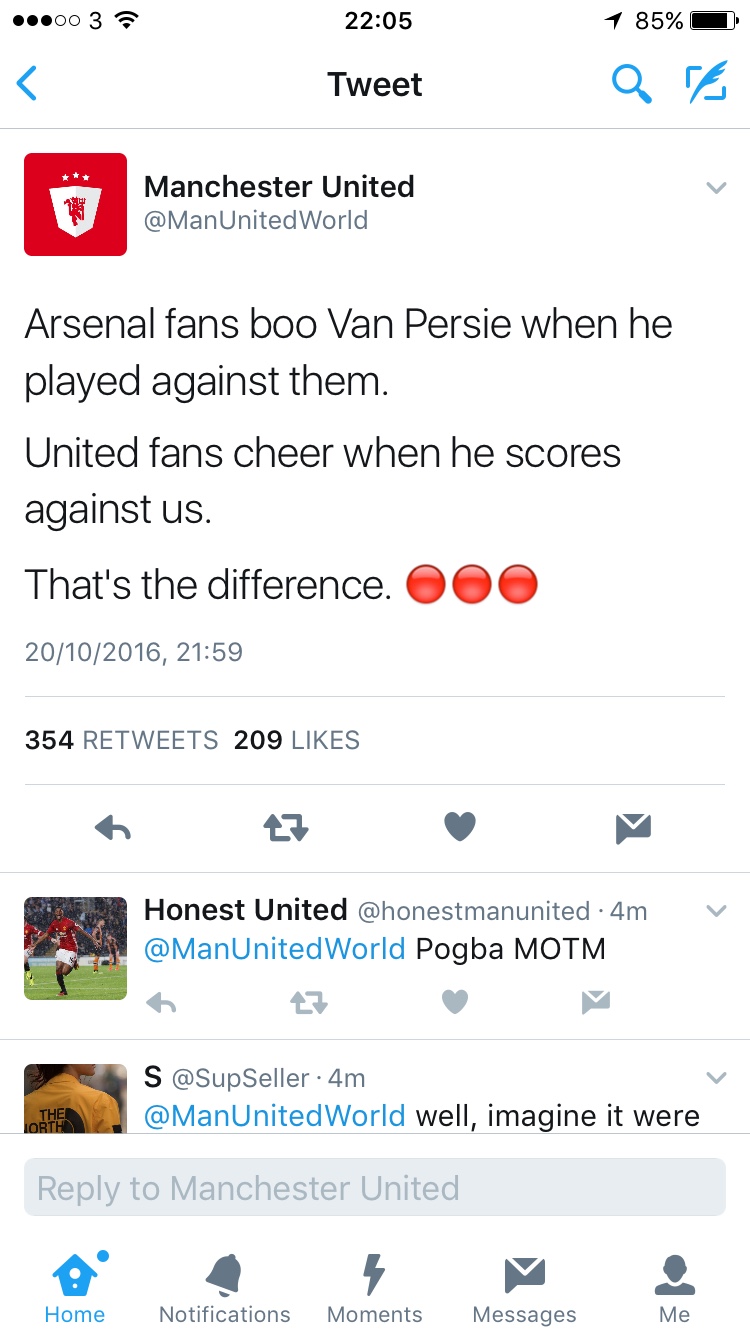Compose new tweet with quill icon
This screenshot has height=1334, width=750.
[x=705, y=84]
